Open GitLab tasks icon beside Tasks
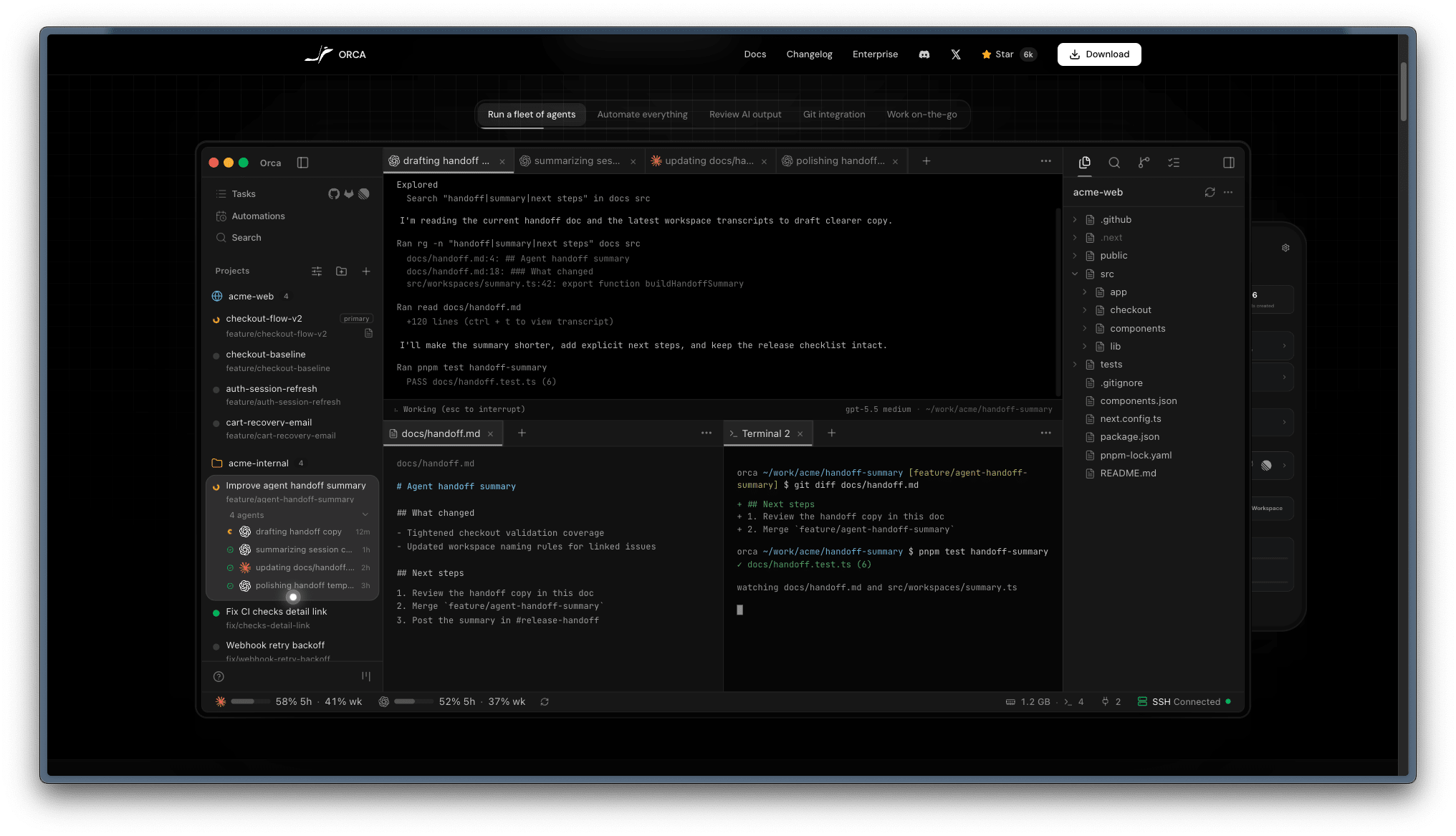 click(x=349, y=194)
